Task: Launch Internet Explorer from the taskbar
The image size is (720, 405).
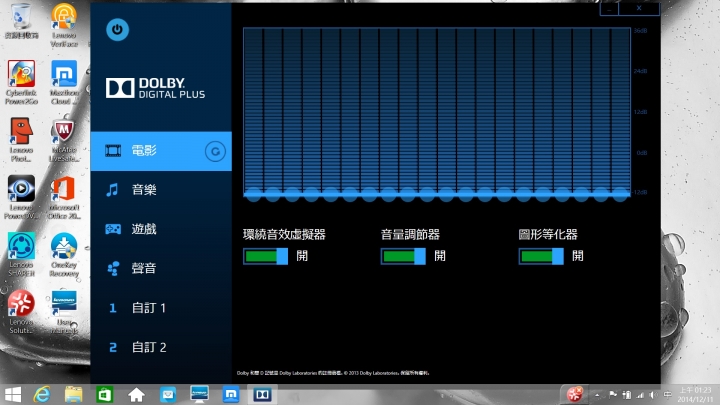Action: (42, 394)
